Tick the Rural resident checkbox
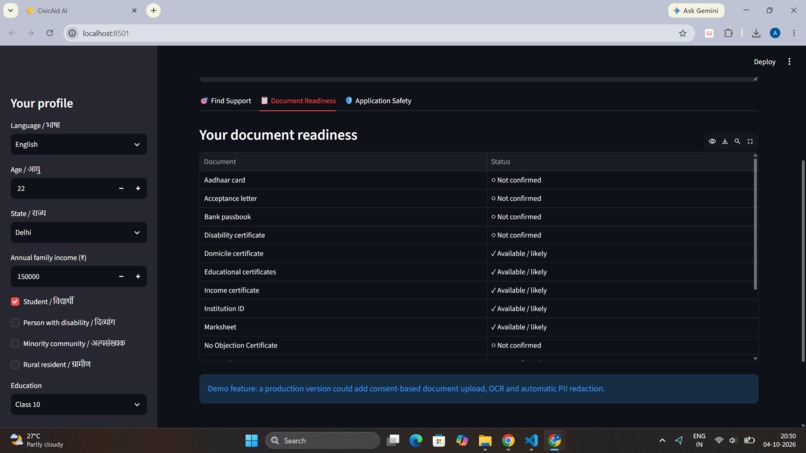Screen dimensions: 806x453 tap(15, 365)
